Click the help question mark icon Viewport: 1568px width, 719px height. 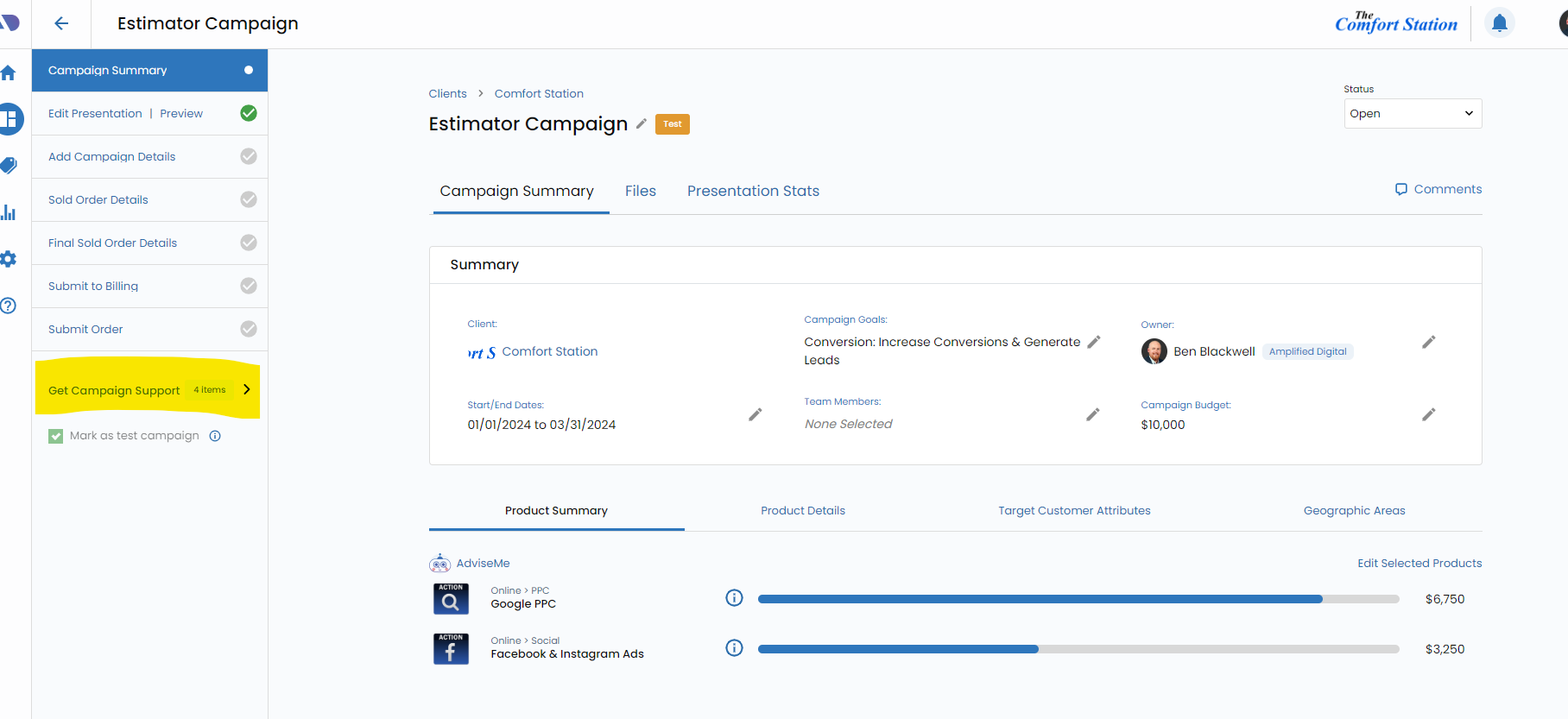pyautogui.click(x=9, y=306)
